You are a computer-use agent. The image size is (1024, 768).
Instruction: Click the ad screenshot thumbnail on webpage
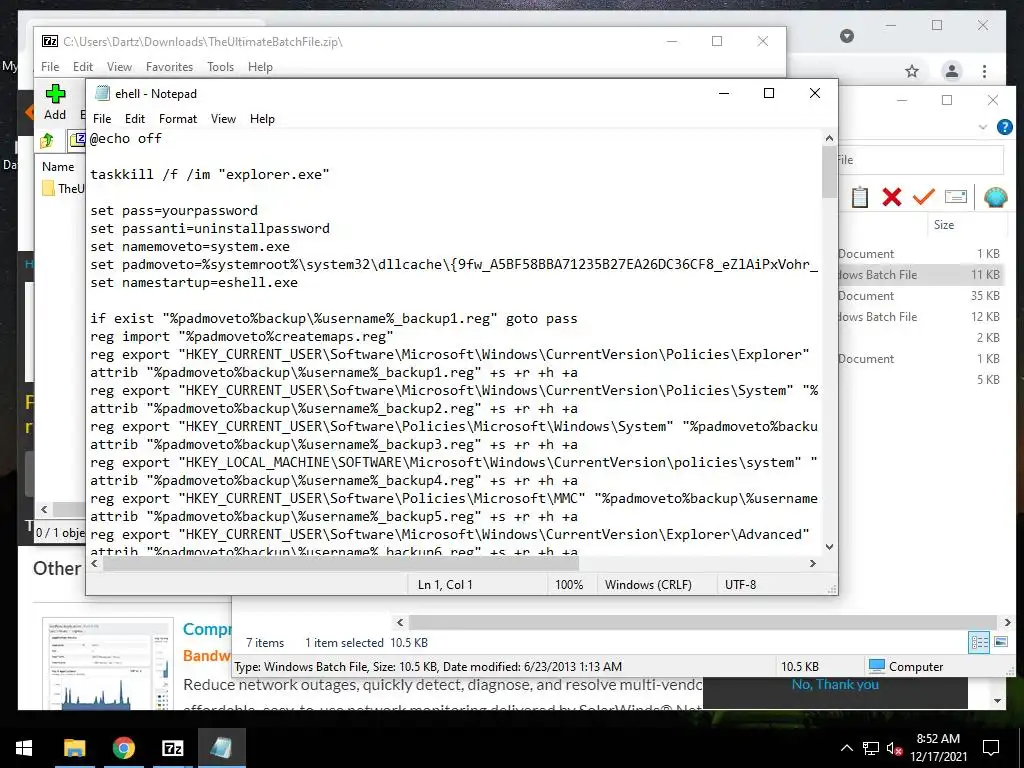point(108,664)
